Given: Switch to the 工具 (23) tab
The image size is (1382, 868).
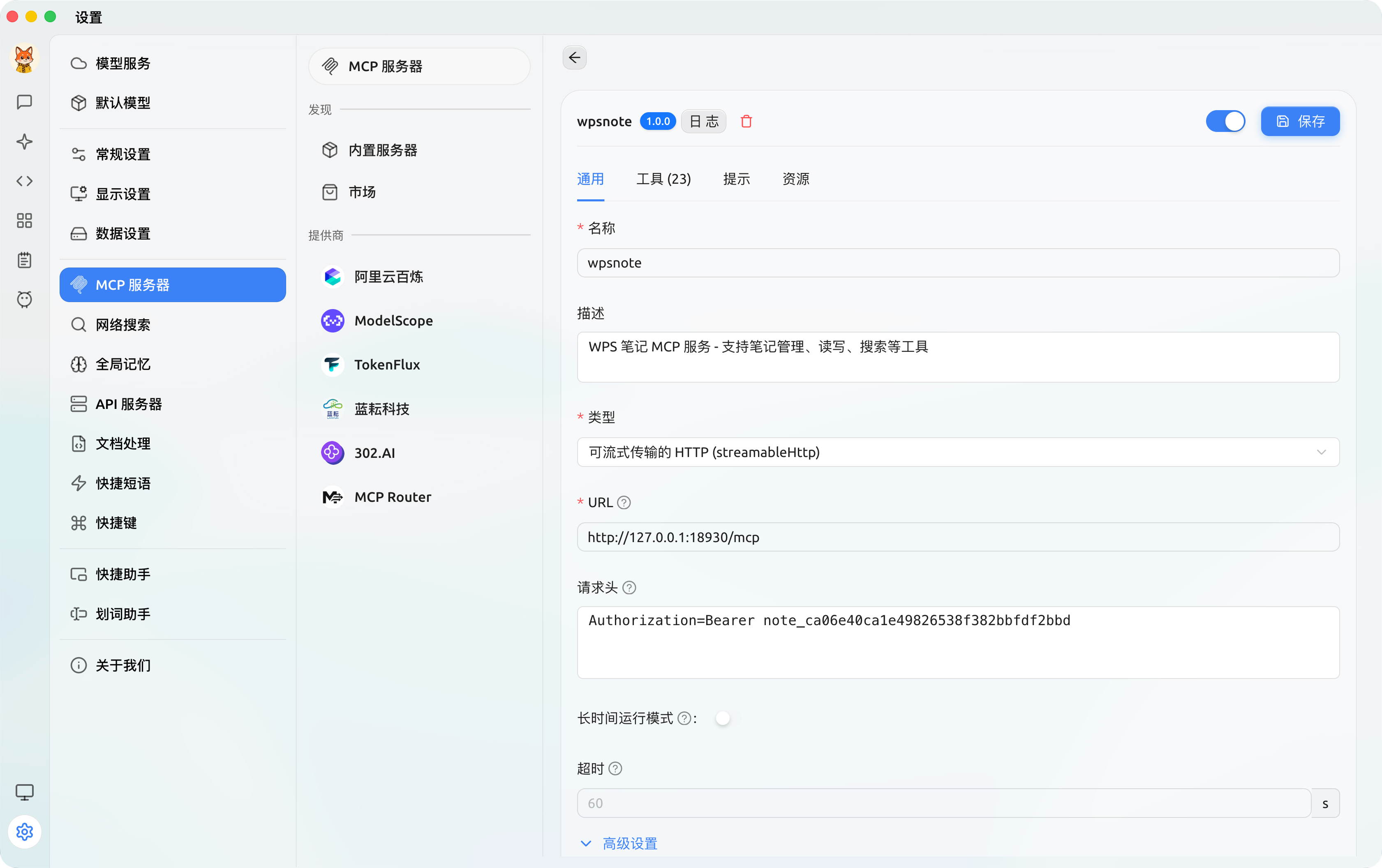Looking at the screenshot, I should pos(663,179).
